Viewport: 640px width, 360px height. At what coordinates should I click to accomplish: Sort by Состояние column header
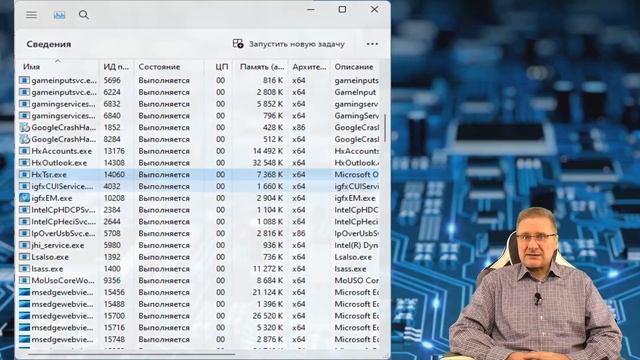(169, 67)
